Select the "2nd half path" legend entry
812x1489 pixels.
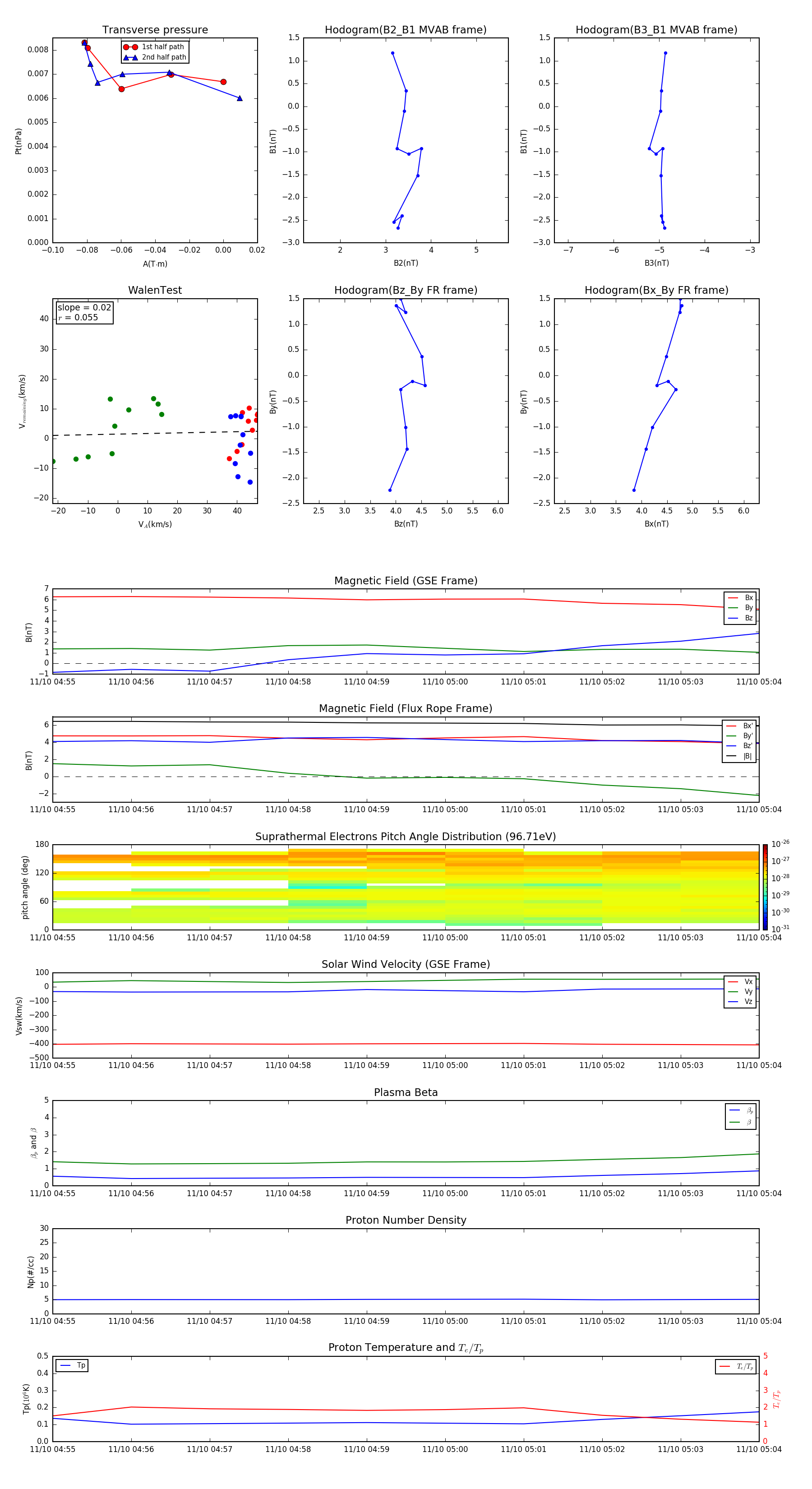[x=154, y=57]
